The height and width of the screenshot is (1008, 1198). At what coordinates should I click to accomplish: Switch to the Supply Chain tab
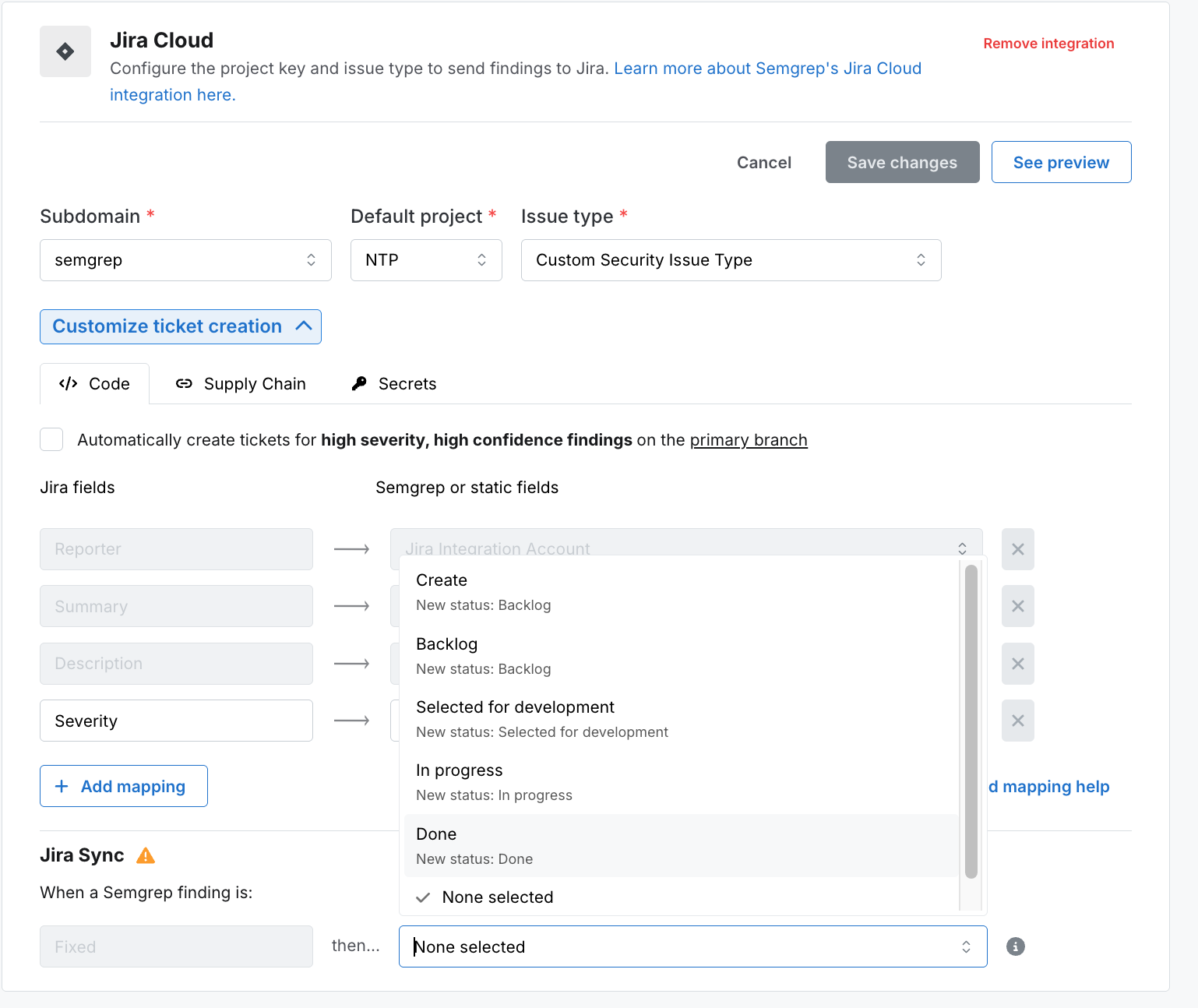[241, 383]
